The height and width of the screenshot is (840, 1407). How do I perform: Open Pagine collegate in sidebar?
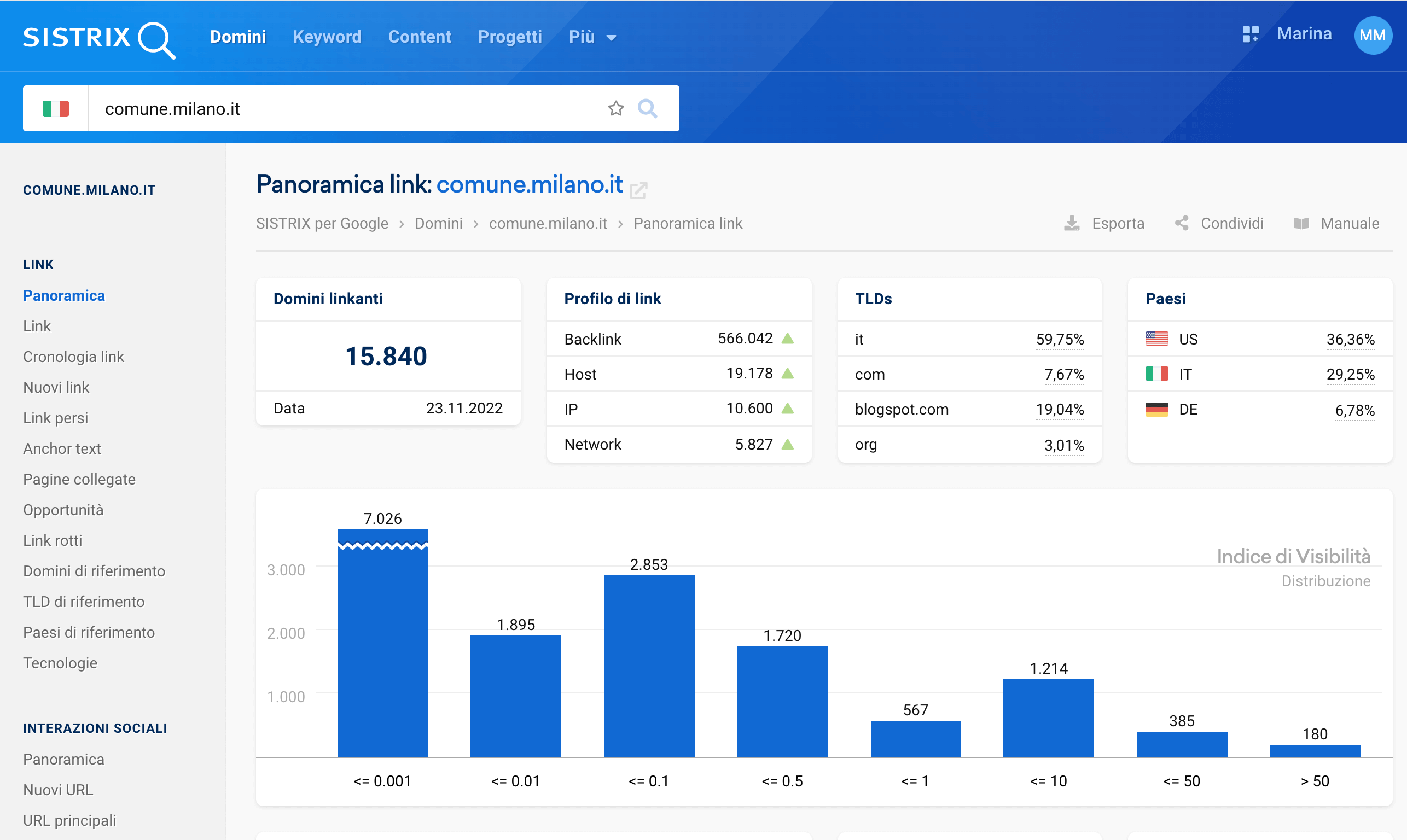[79, 479]
